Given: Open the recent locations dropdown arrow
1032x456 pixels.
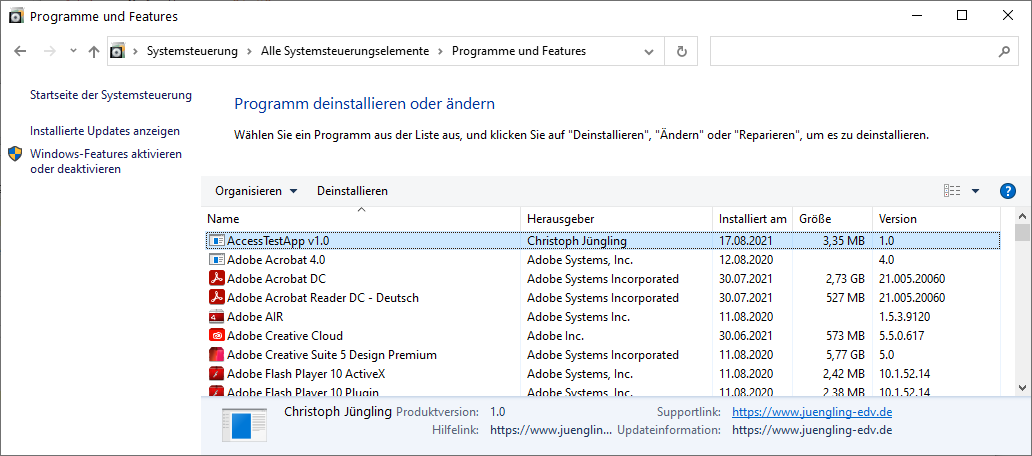Looking at the screenshot, I should pyautogui.click(x=73, y=51).
